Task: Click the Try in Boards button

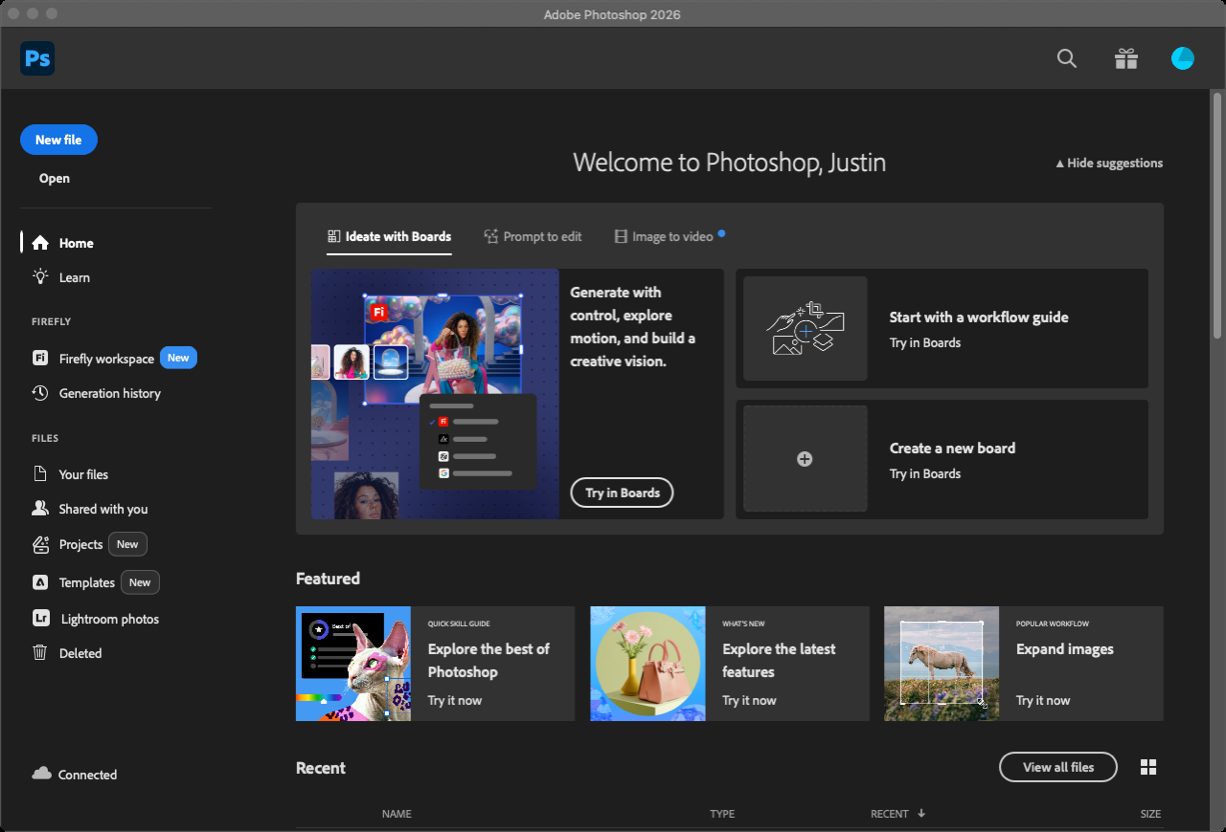Action: 622,492
